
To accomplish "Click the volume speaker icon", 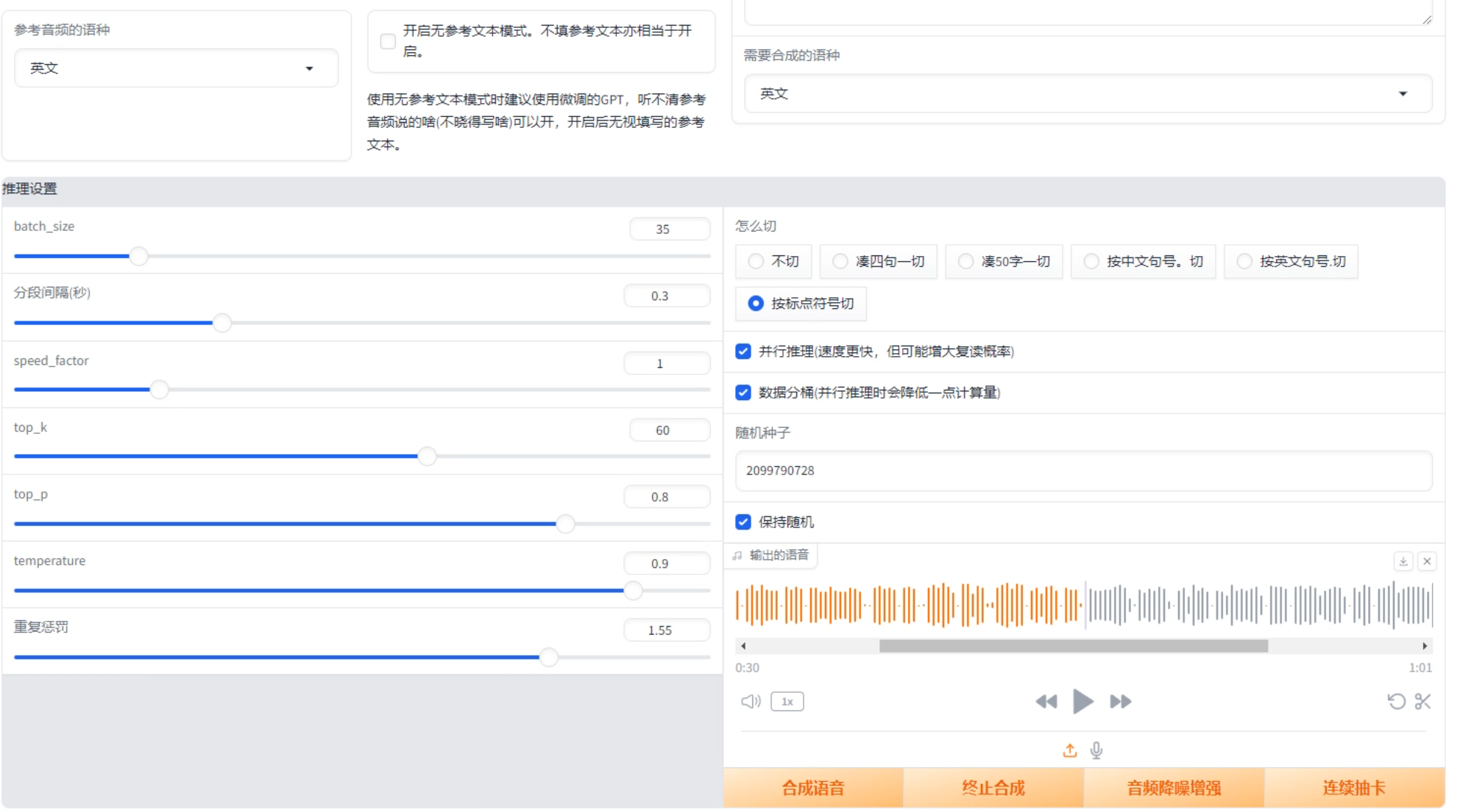I will pos(750,701).
